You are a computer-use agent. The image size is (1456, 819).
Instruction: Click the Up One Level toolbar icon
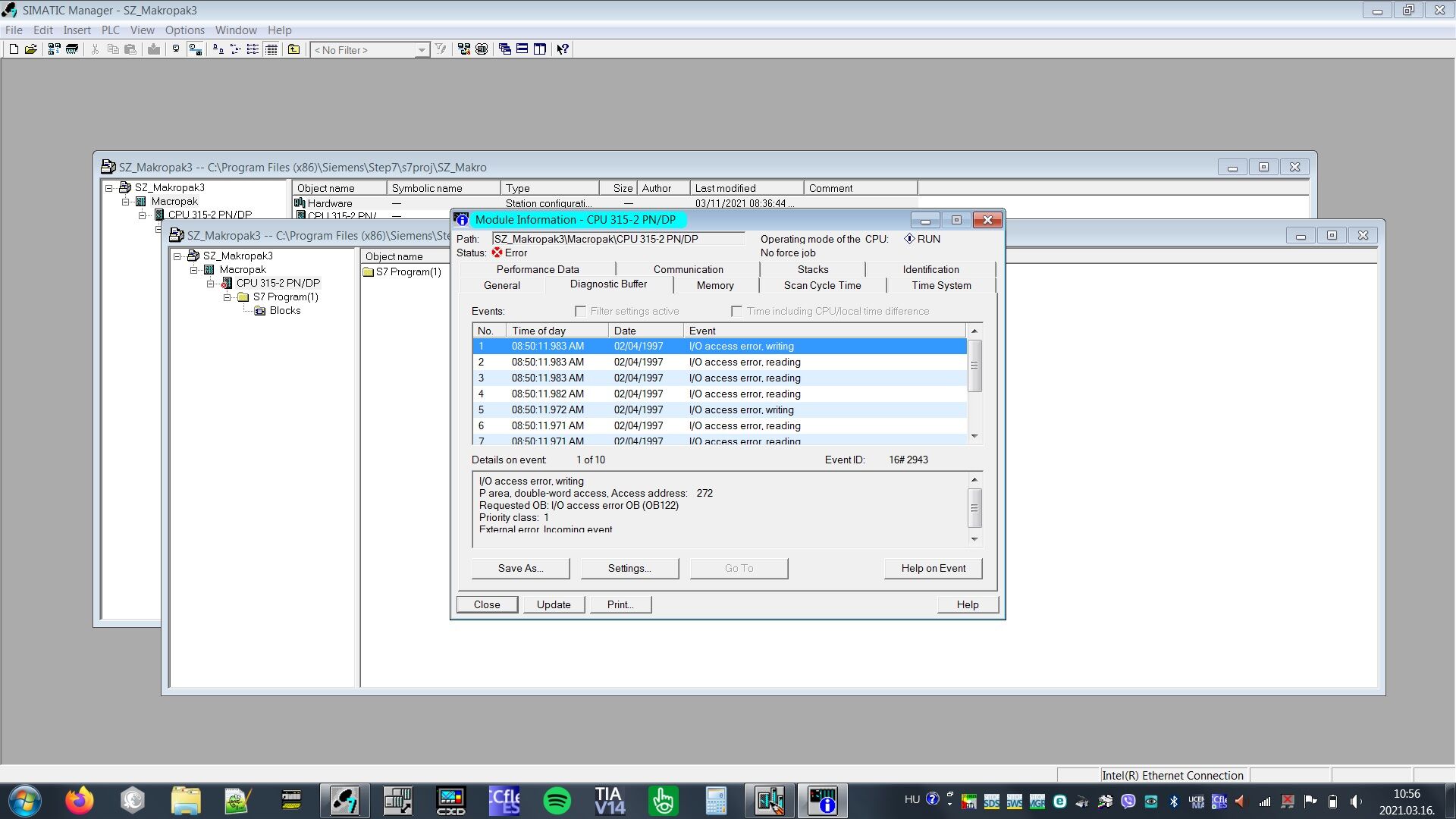point(294,49)
